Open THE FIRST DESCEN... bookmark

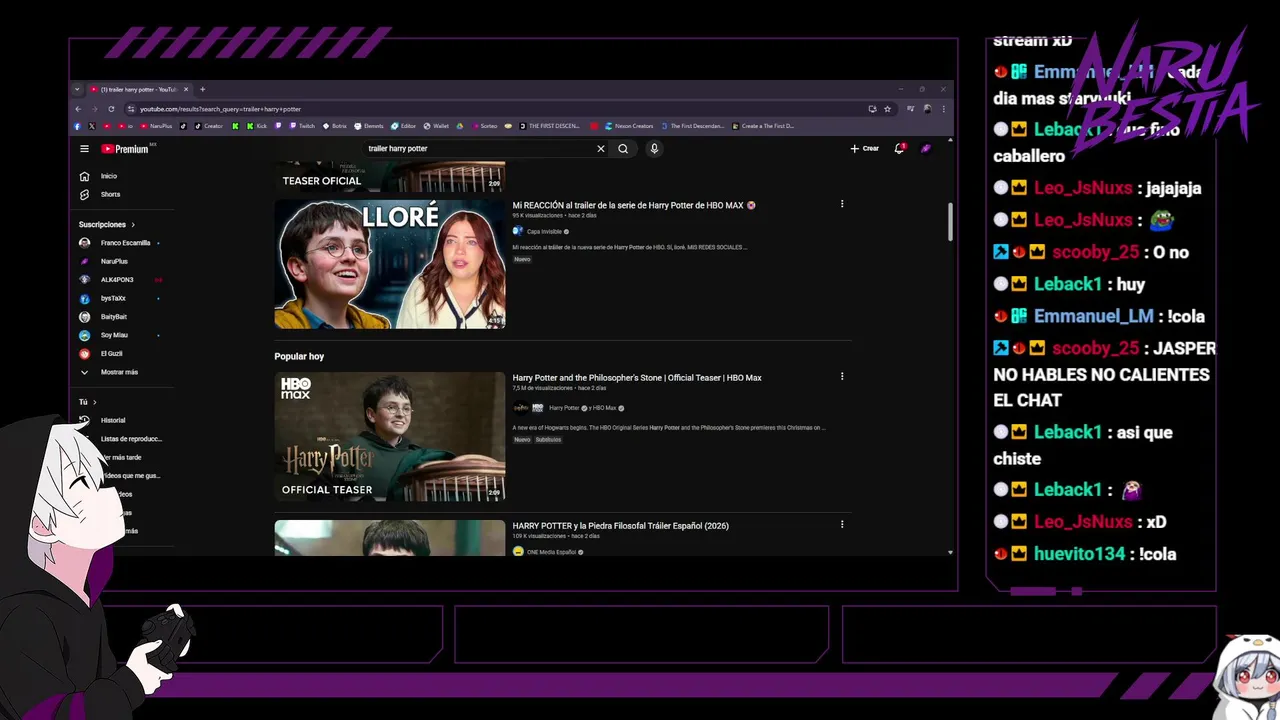(549, 126)
